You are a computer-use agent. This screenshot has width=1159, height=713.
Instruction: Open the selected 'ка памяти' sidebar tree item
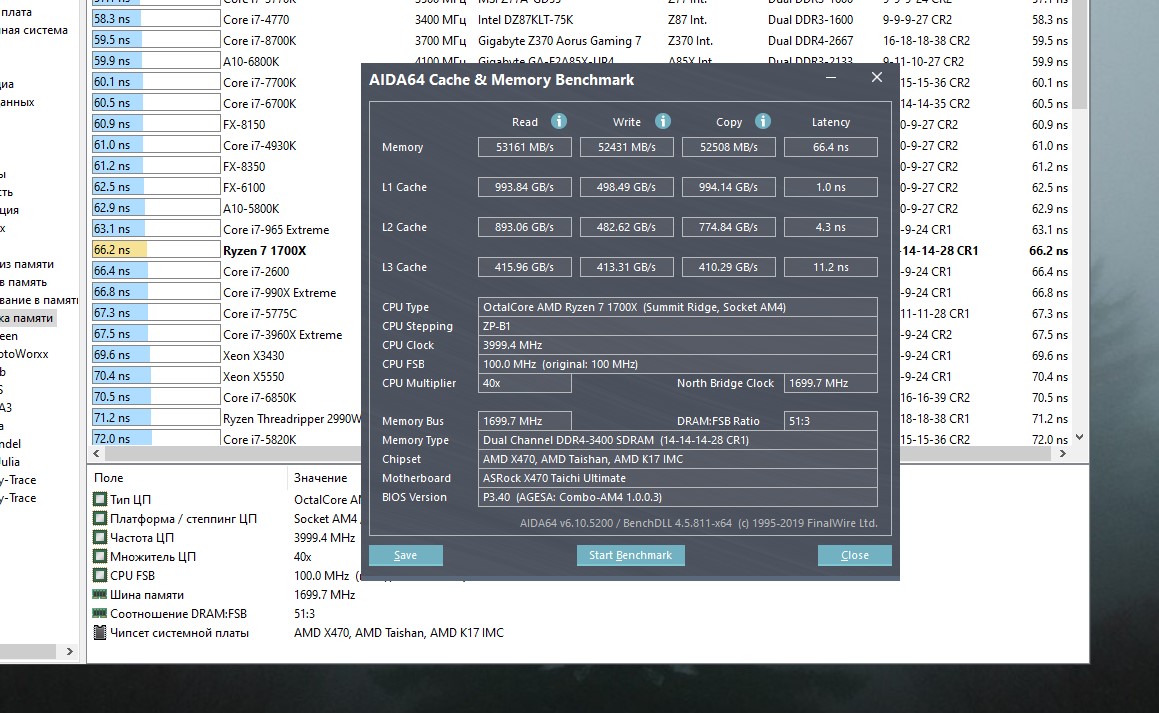click(x=27, y=318)
